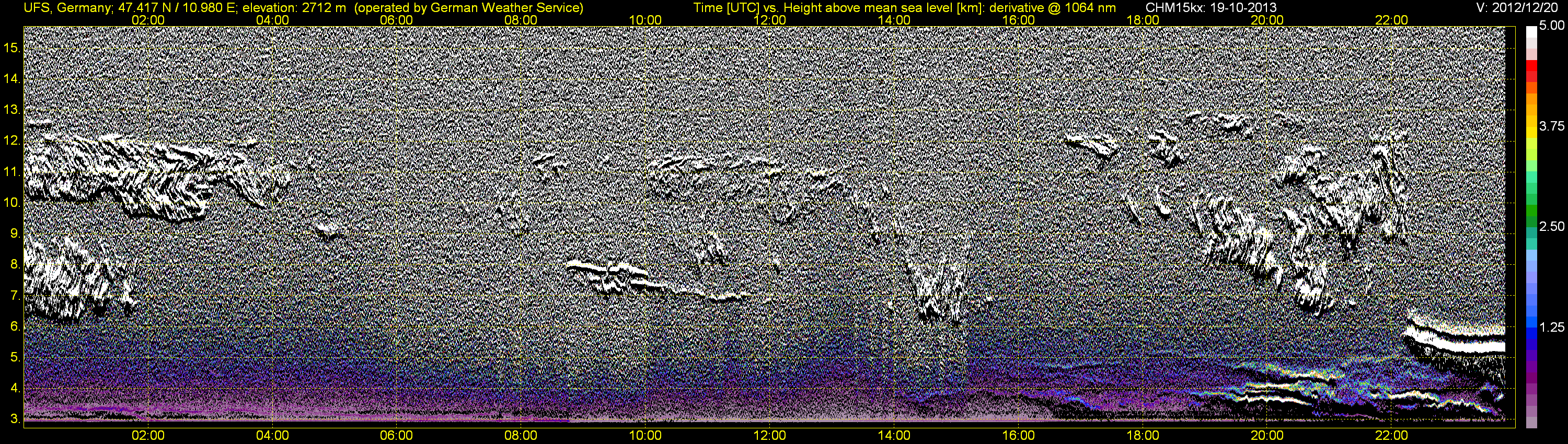
Task: Click the "derivative @ 1064 nm" title text
Action: click(1053, 8)
